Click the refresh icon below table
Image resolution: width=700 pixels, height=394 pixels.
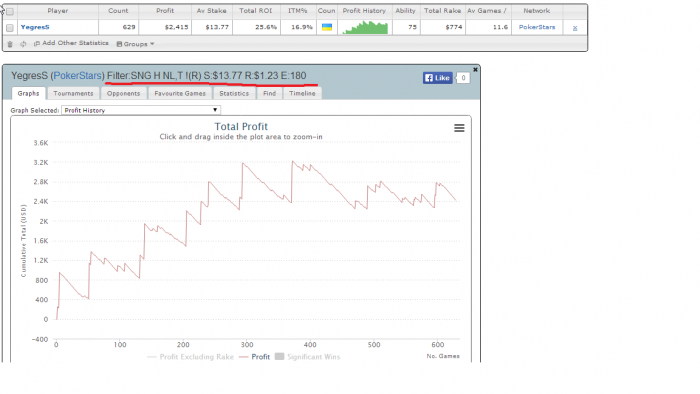23,44
